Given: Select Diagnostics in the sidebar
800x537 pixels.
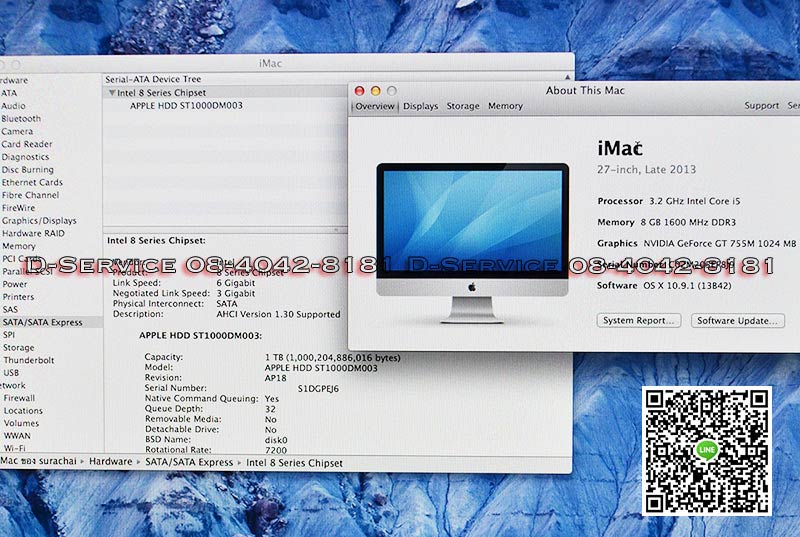Looking at the screenshot, I should pyautogui.click(x=26, y=157).
